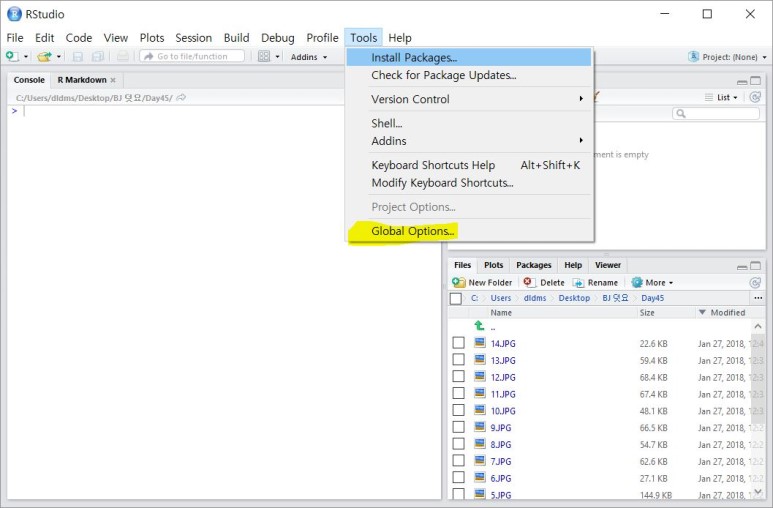The width and height of the screenshot is (773, 508).
Task: Expand the Version Control submenu
Action: 469,99
